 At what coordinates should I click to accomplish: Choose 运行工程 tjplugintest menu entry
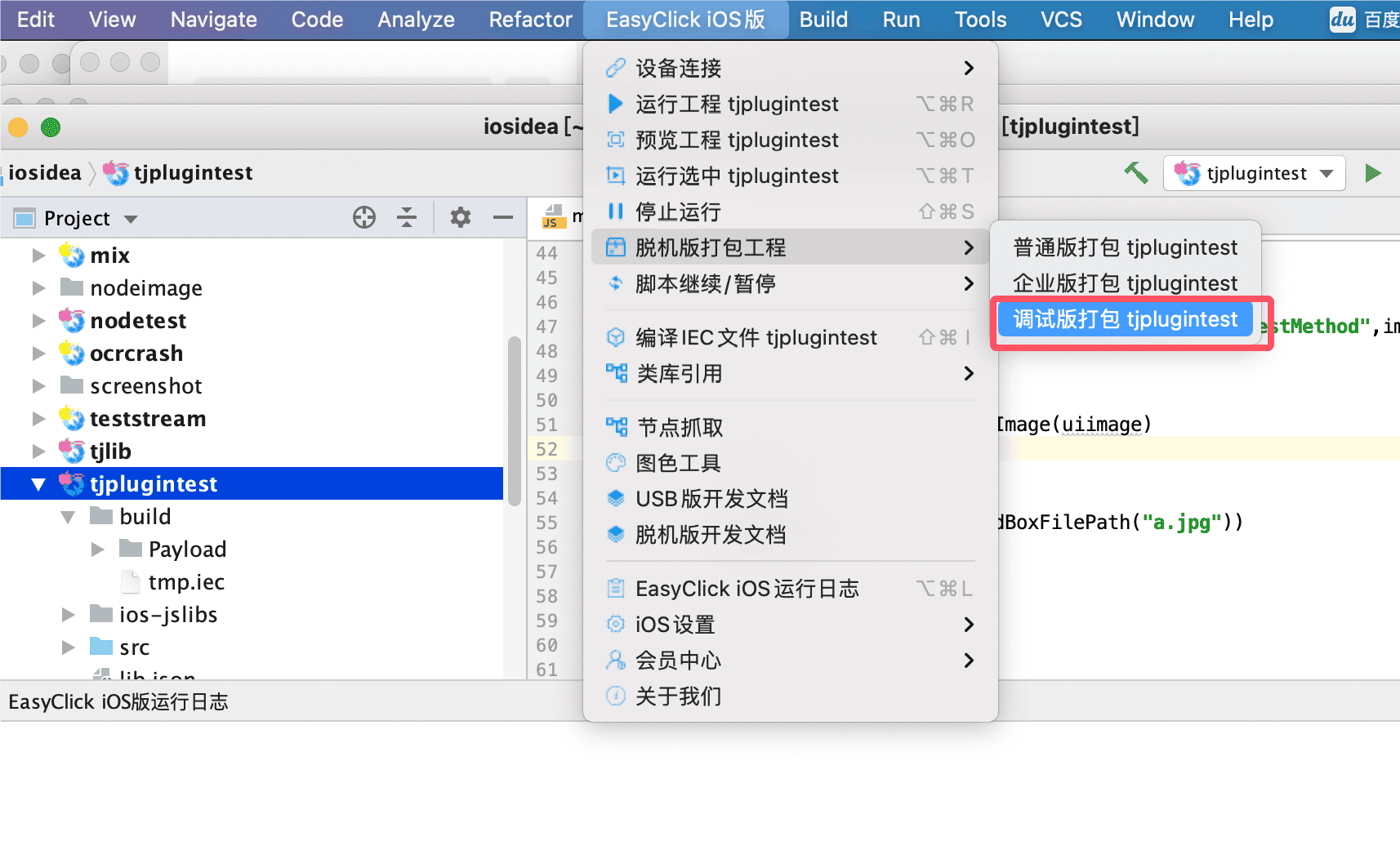(791, 104)
